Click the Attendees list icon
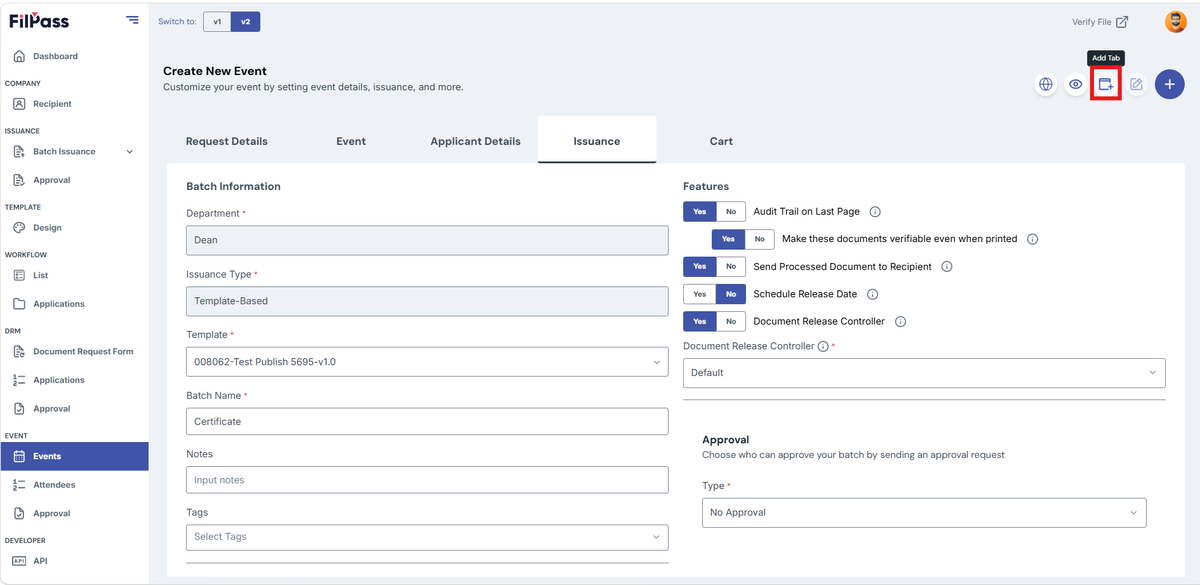Viewport: 1200px width, 585px height. click(19, 485)
